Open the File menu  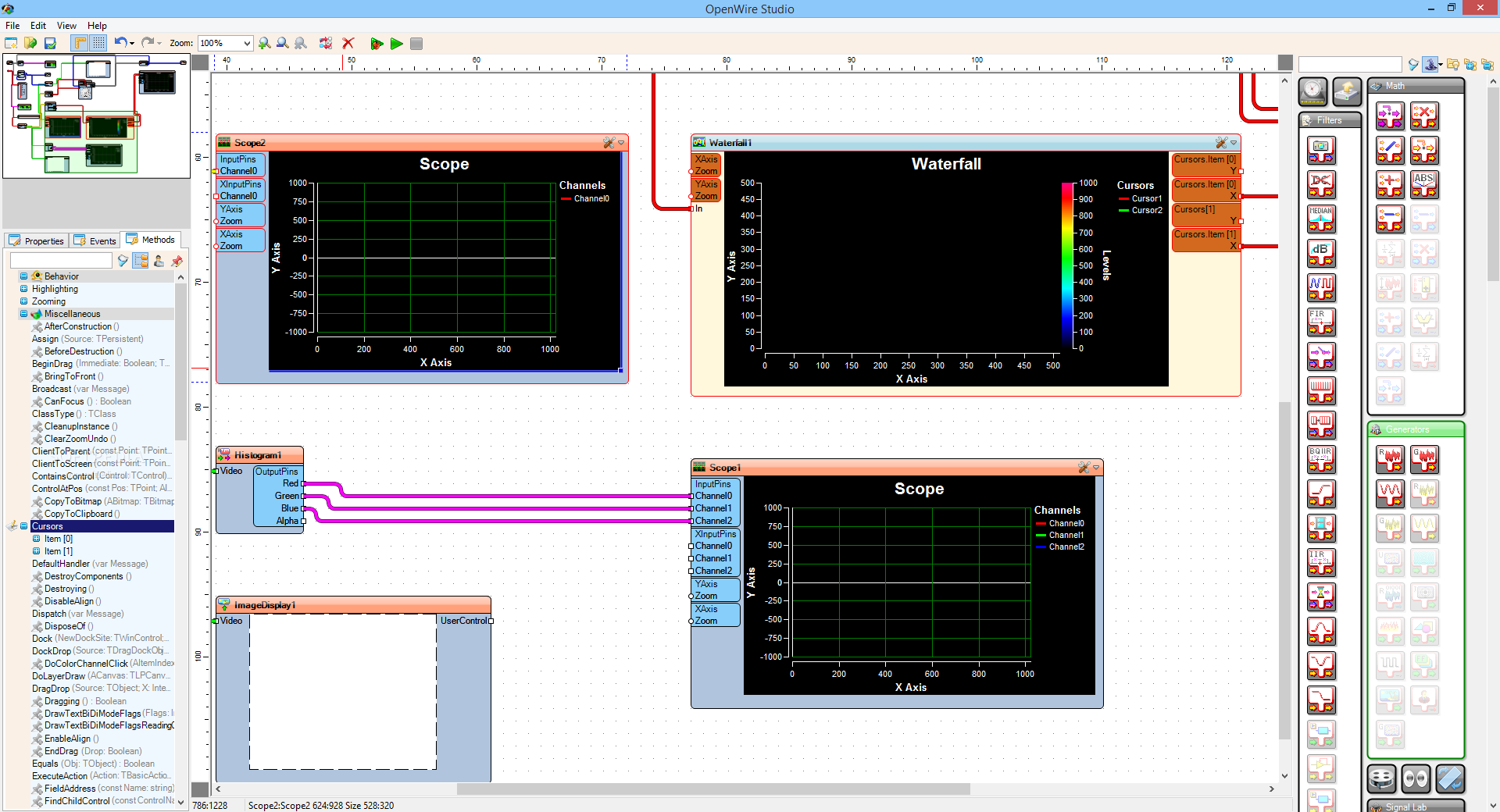pos(12,26)
